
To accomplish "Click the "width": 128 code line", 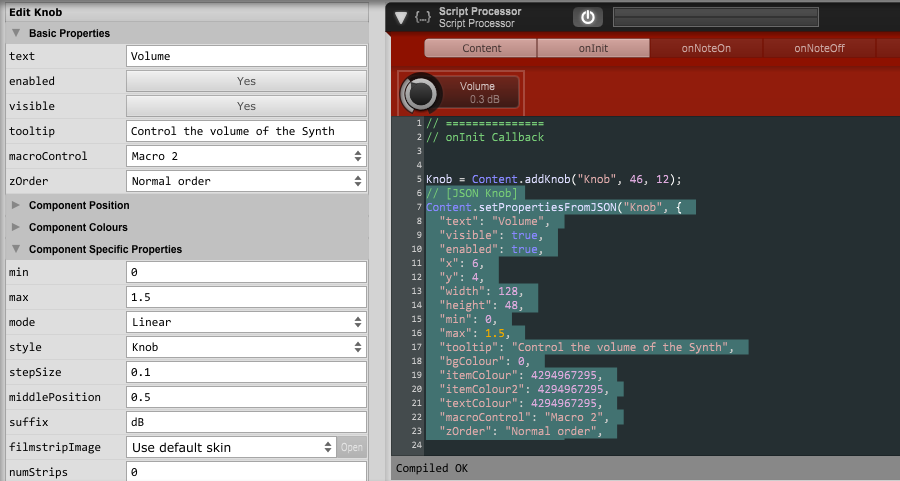I will 481,291.
